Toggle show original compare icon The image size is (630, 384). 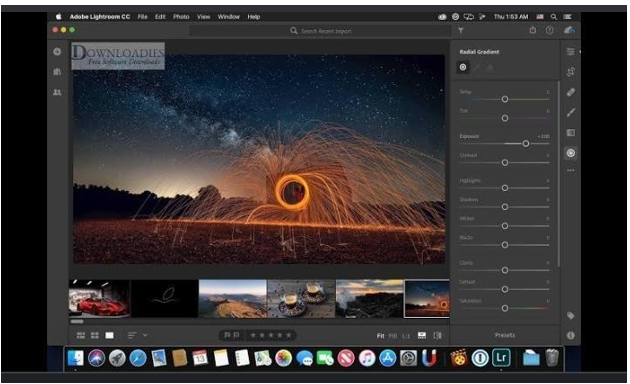click(438, 335)
